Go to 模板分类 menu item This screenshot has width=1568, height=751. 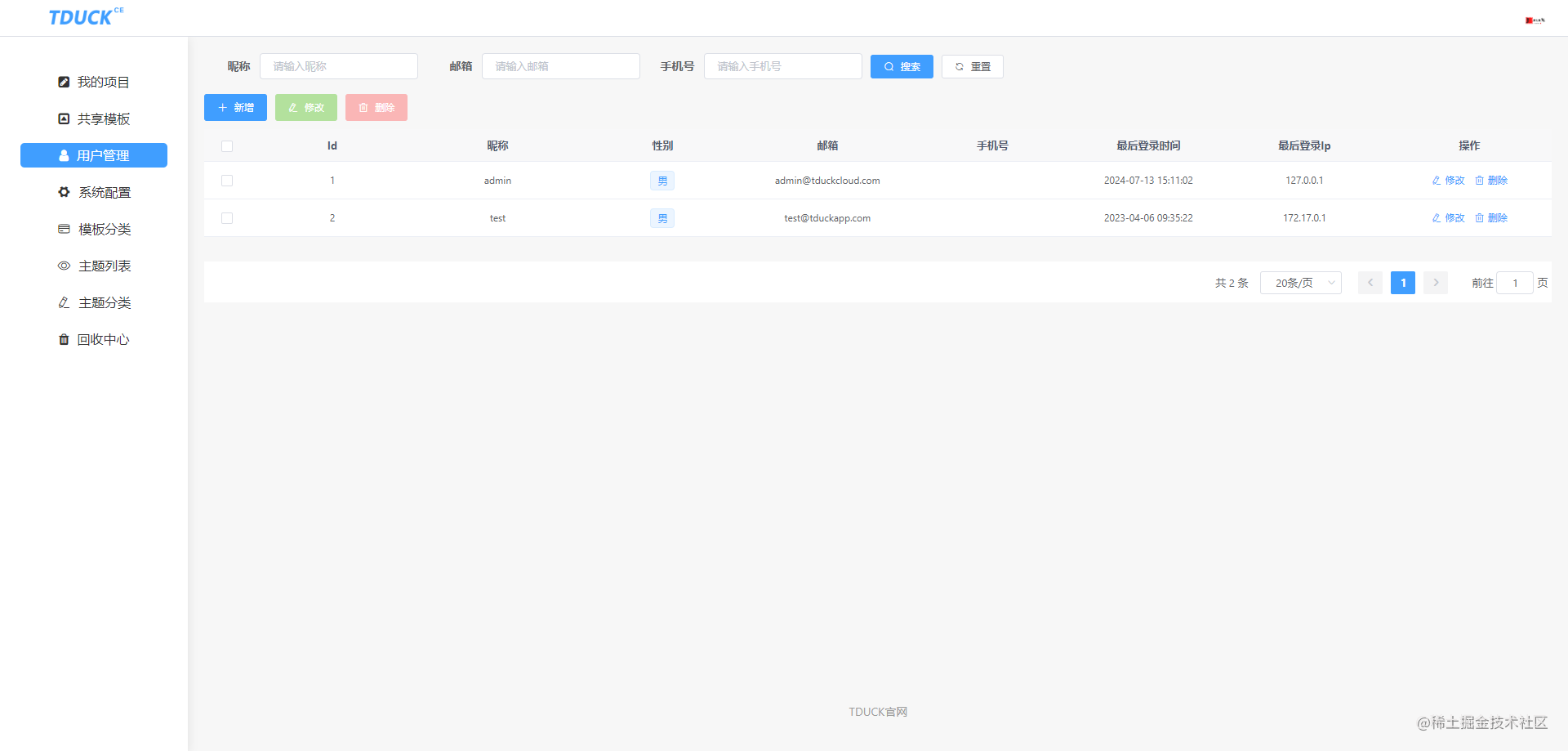coord(94,229)
